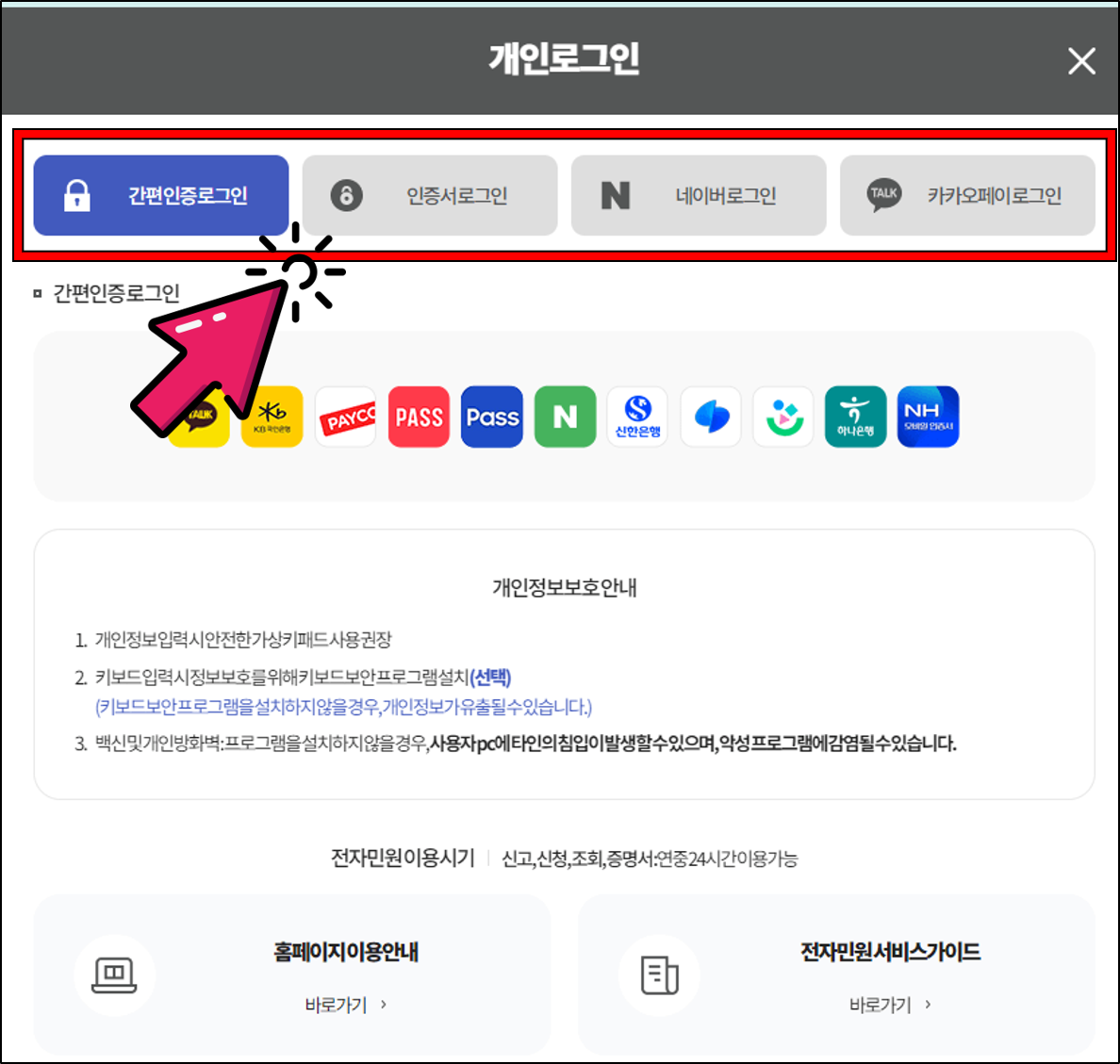This screenshot has width=1120, height=1064.
Task: Select the 신한은행 certificate icon
Action: tap(637, 417)
